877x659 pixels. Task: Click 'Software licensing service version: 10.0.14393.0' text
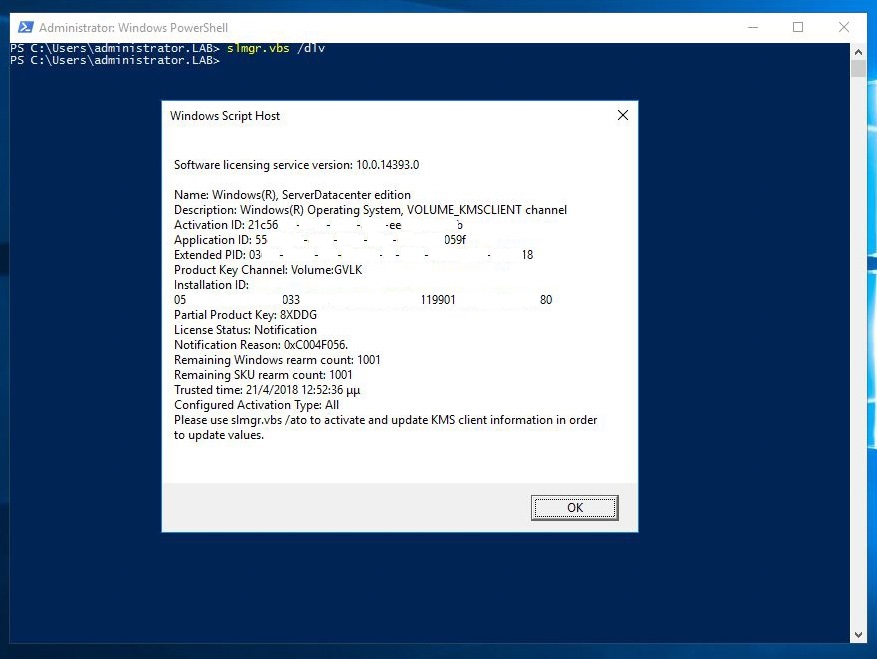pyautogui.click(x=296, y=164)
